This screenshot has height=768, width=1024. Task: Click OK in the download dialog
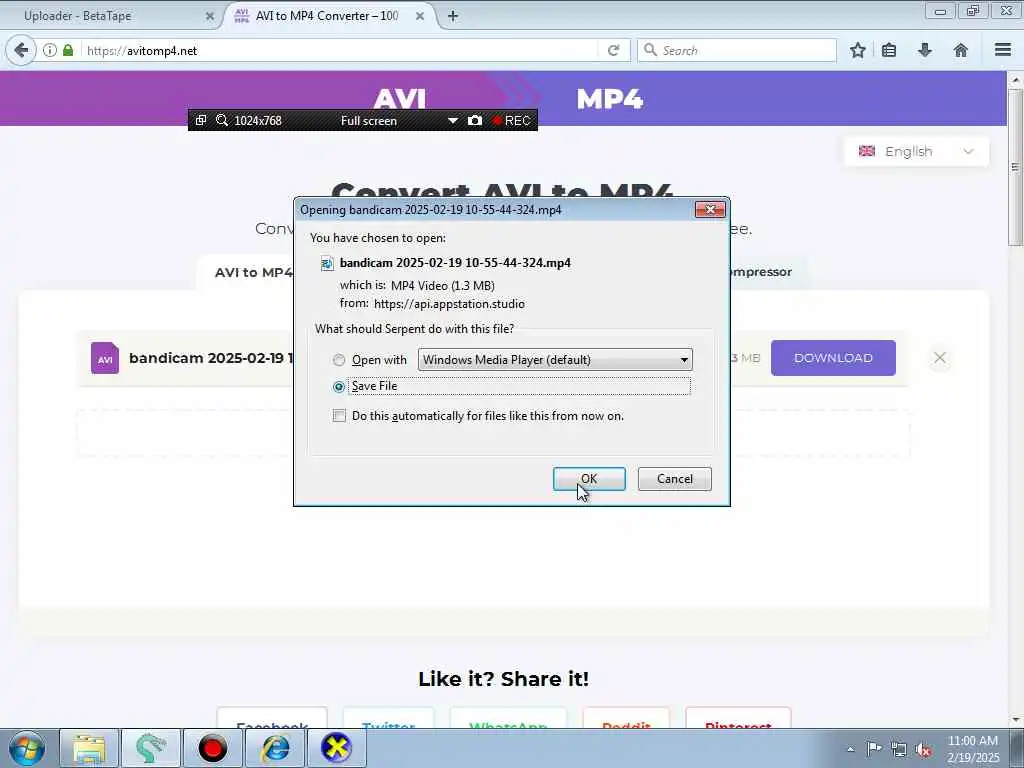point(589,479)
